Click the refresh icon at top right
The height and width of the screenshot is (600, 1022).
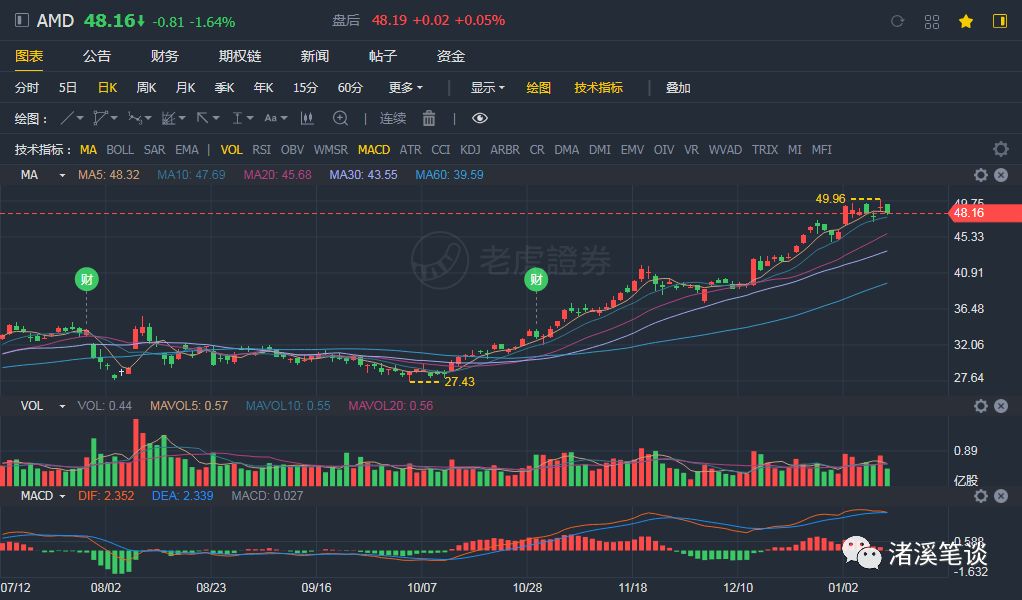point(898,21)
